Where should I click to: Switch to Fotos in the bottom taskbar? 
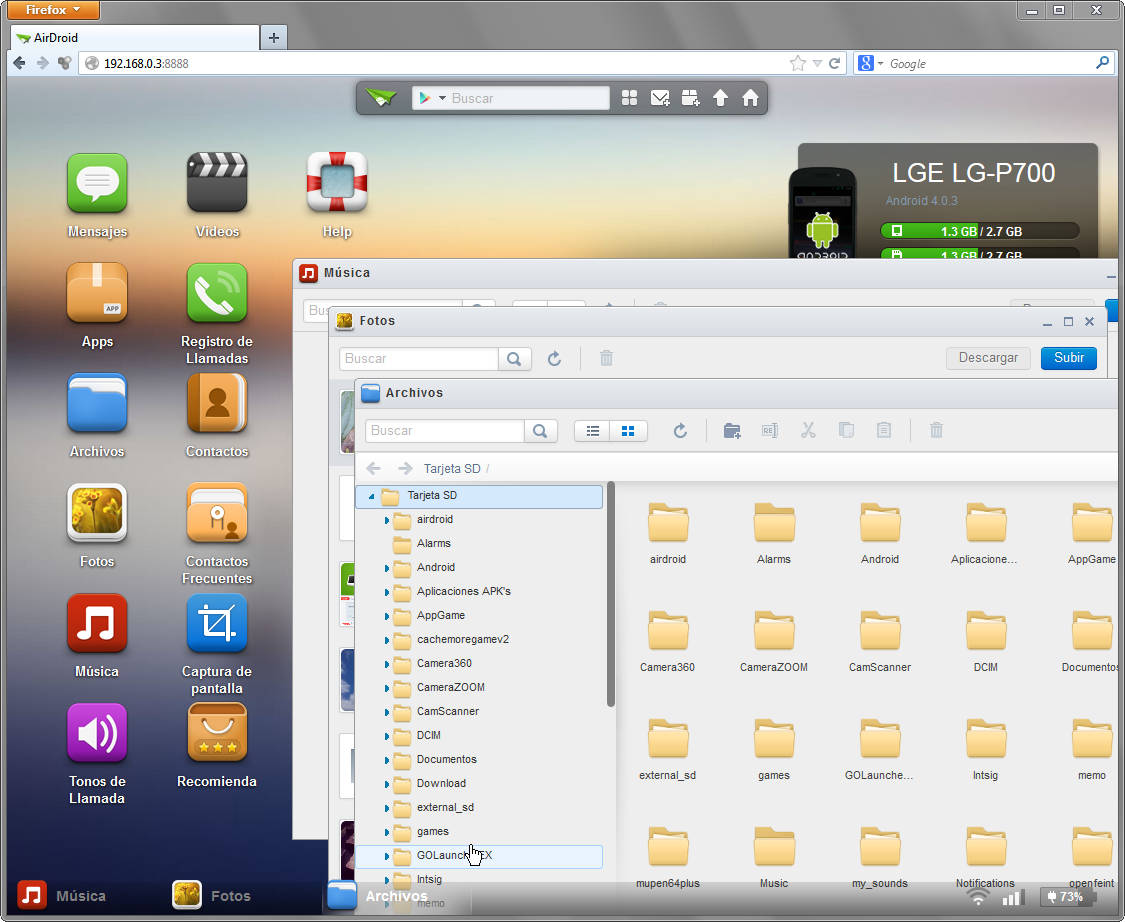[212, 895]
